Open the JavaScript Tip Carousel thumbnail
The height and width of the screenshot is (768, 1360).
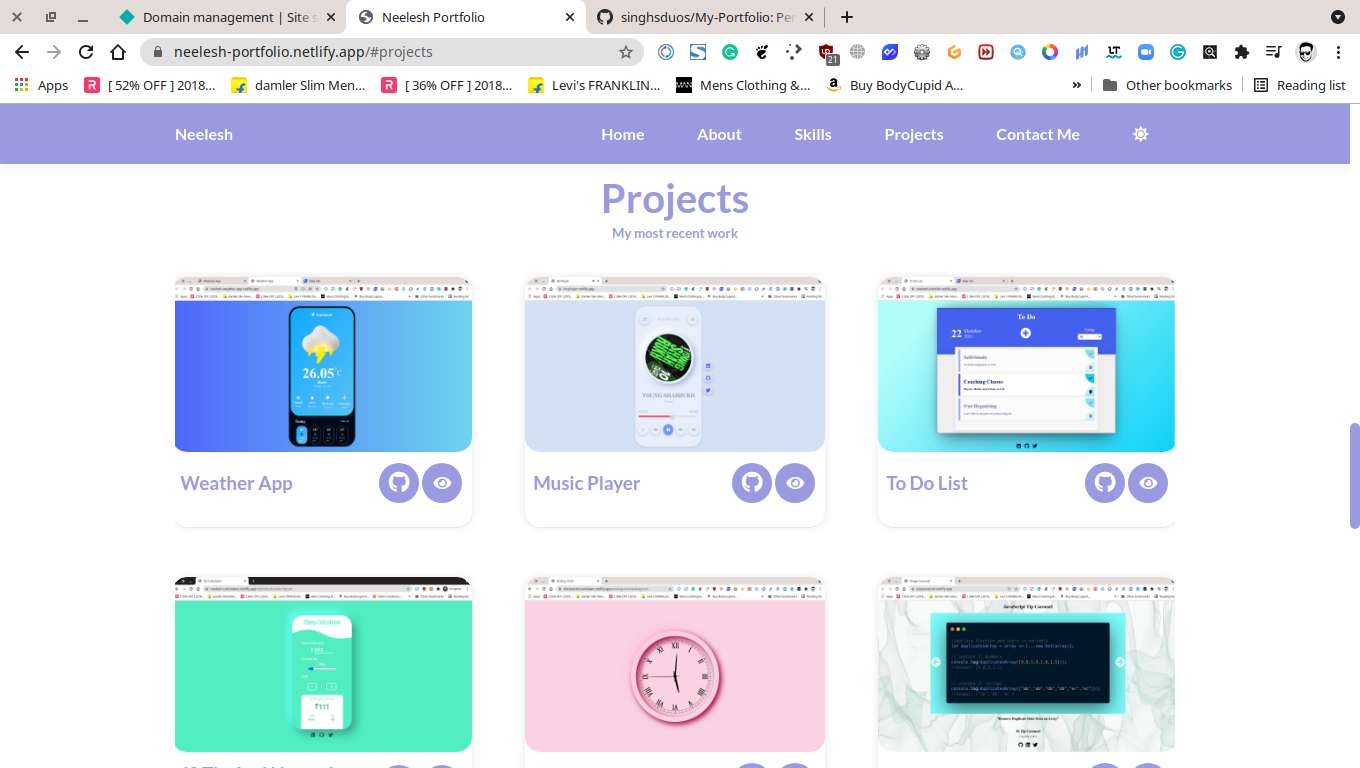pos(1026,664)
